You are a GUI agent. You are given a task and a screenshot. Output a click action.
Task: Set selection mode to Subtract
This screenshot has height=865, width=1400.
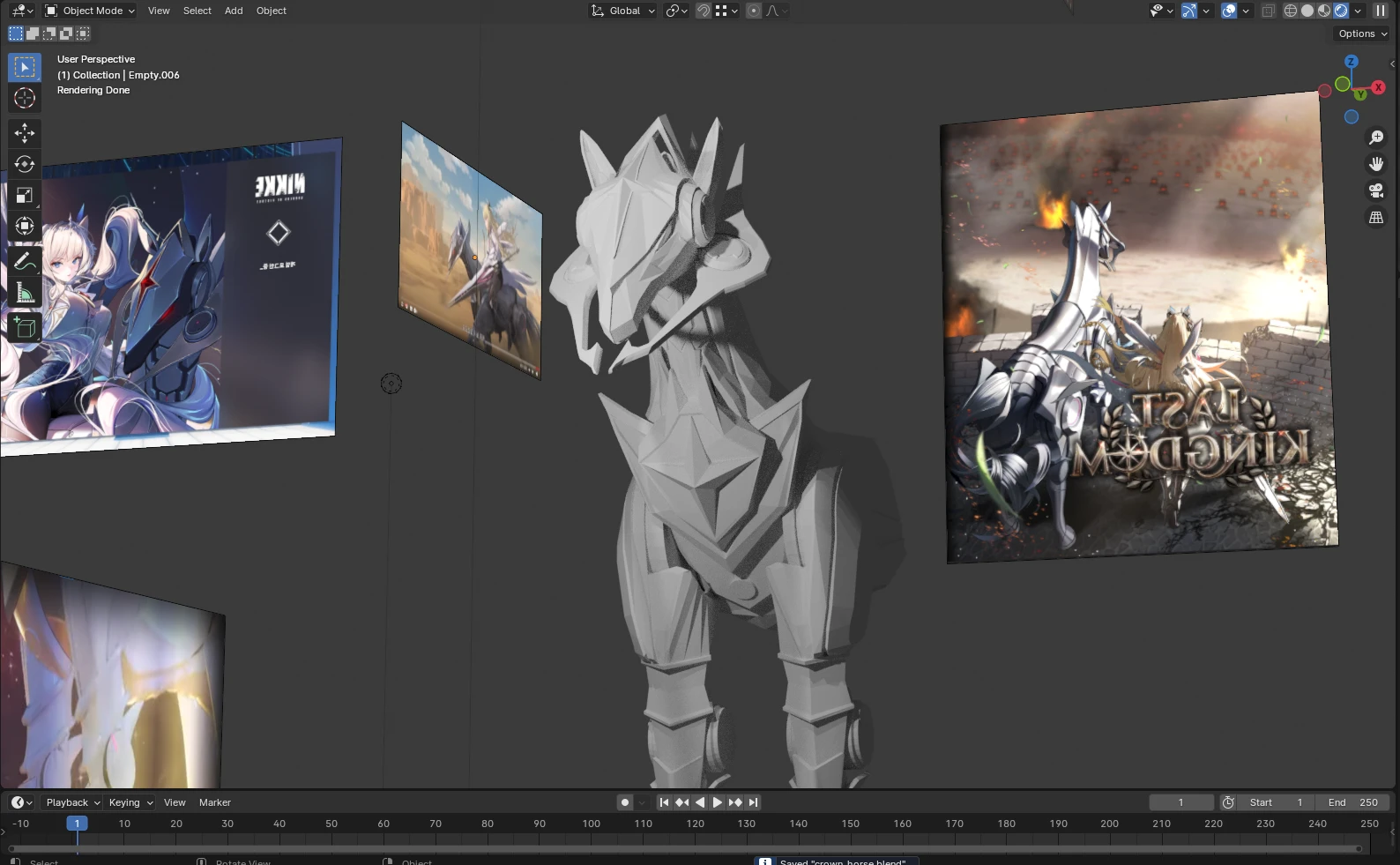49,34
